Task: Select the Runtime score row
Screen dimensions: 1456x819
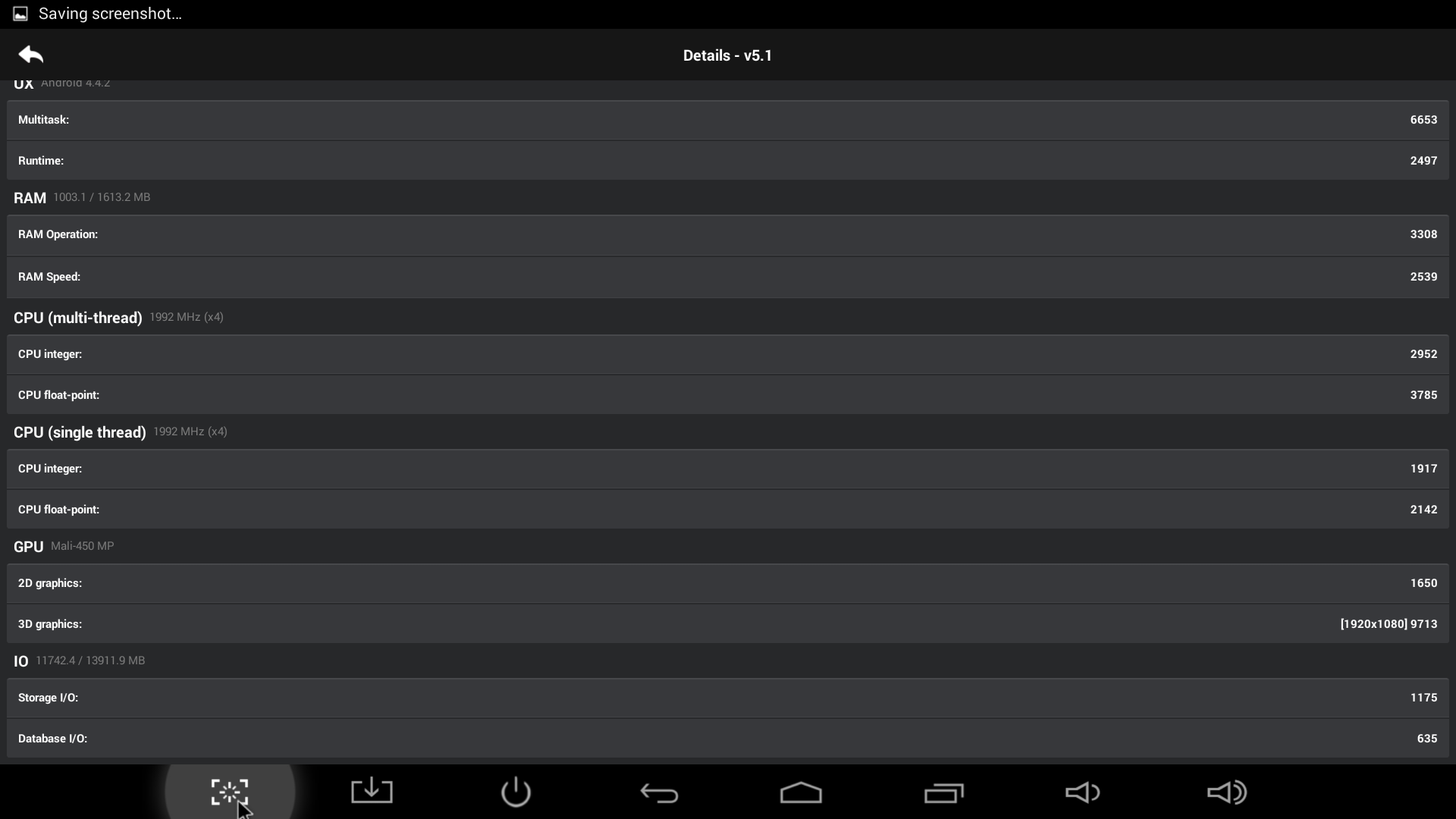Action: (x=728, y=161)
